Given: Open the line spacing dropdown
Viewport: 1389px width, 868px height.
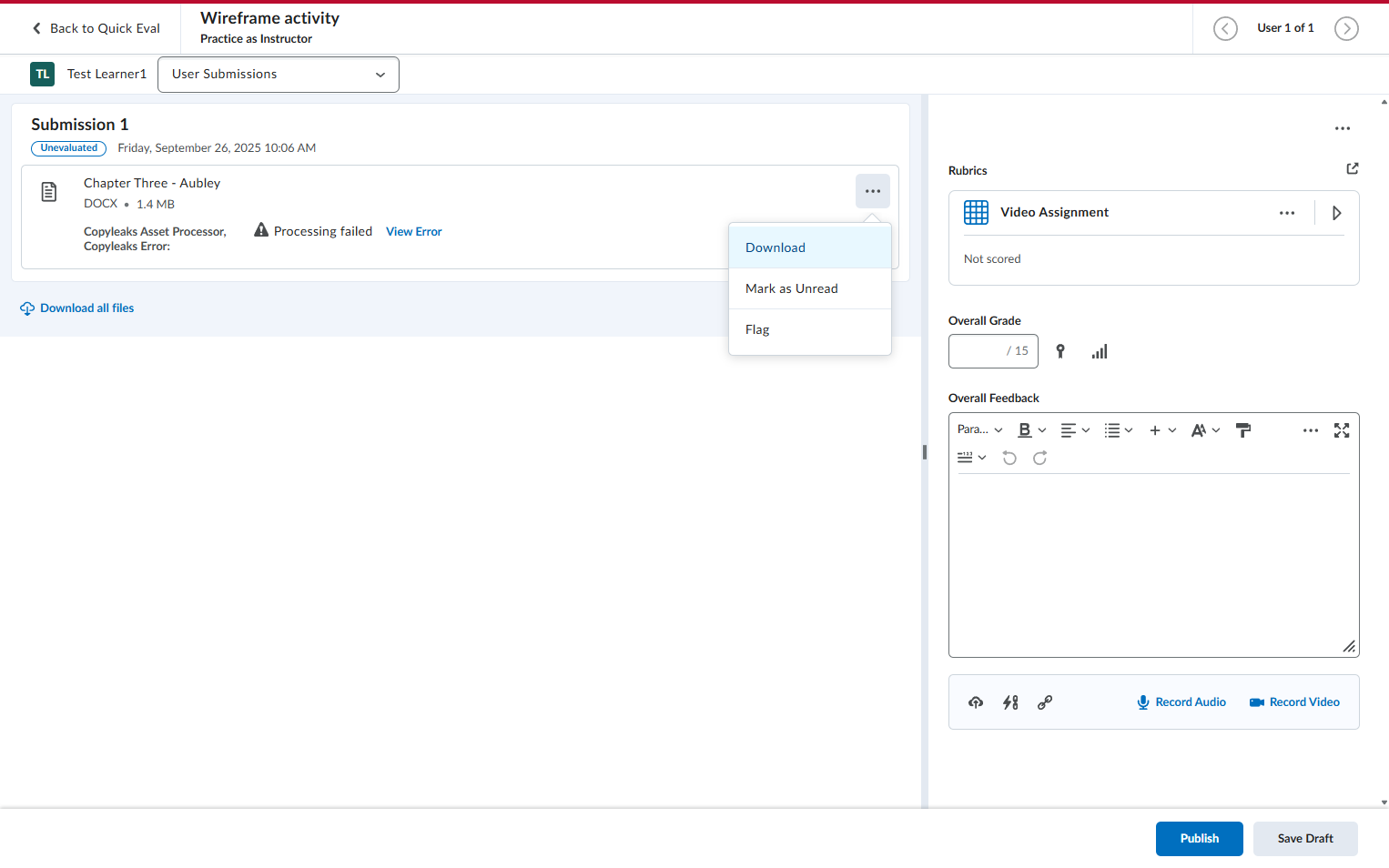Looking at the screenshot, I should pos(971,458).
